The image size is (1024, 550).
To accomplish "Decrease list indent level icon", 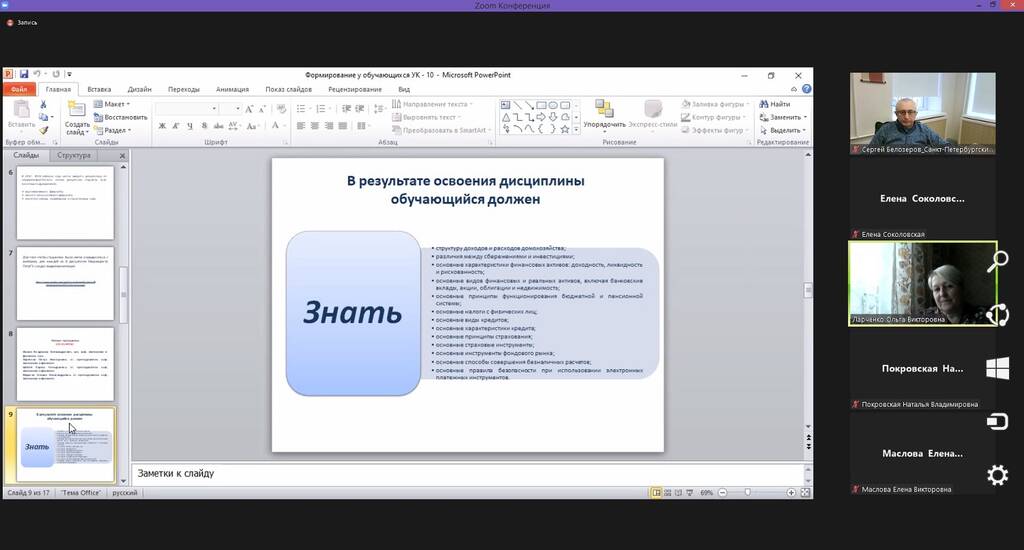I will click(346, 108).
